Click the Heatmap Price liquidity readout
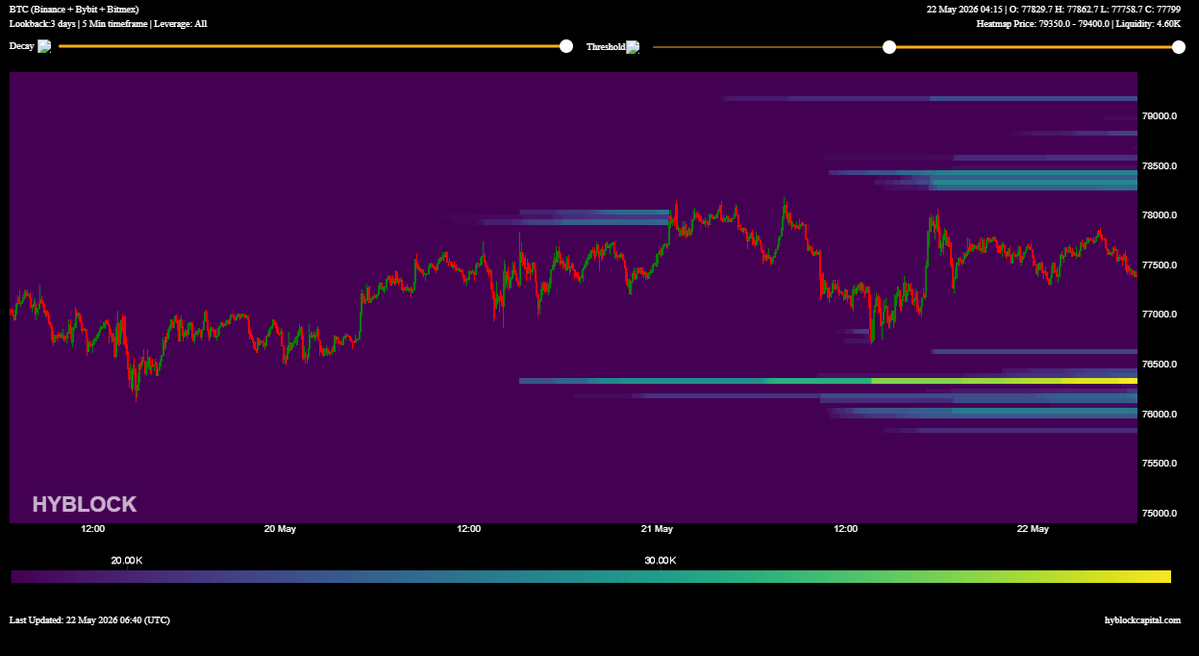Viewport: 1199px width, 656px height. [1078, 24]
